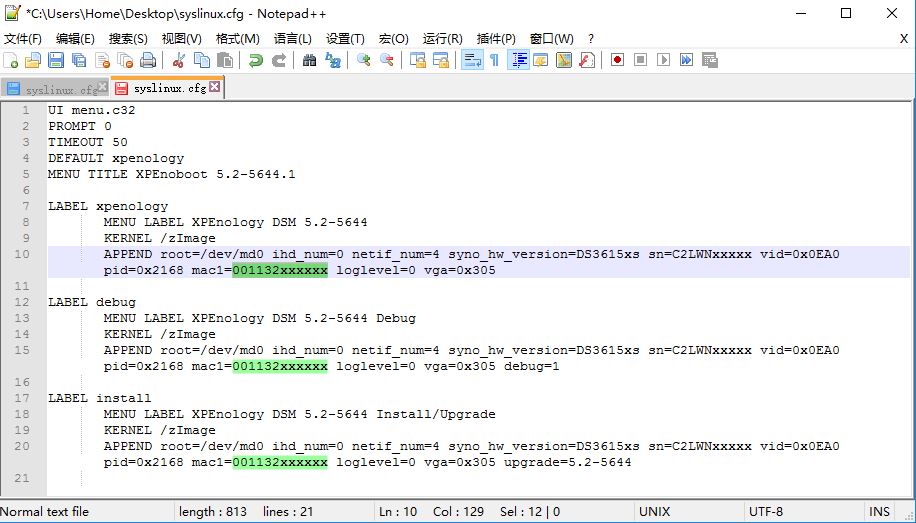Screen dimensions: 916x523
Task: Open the Function List panel icon
Action: [x=587, y=60]
